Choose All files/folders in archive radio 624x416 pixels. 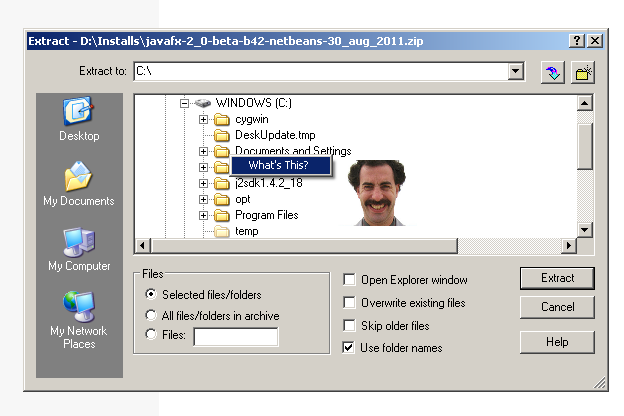point(151,316)
